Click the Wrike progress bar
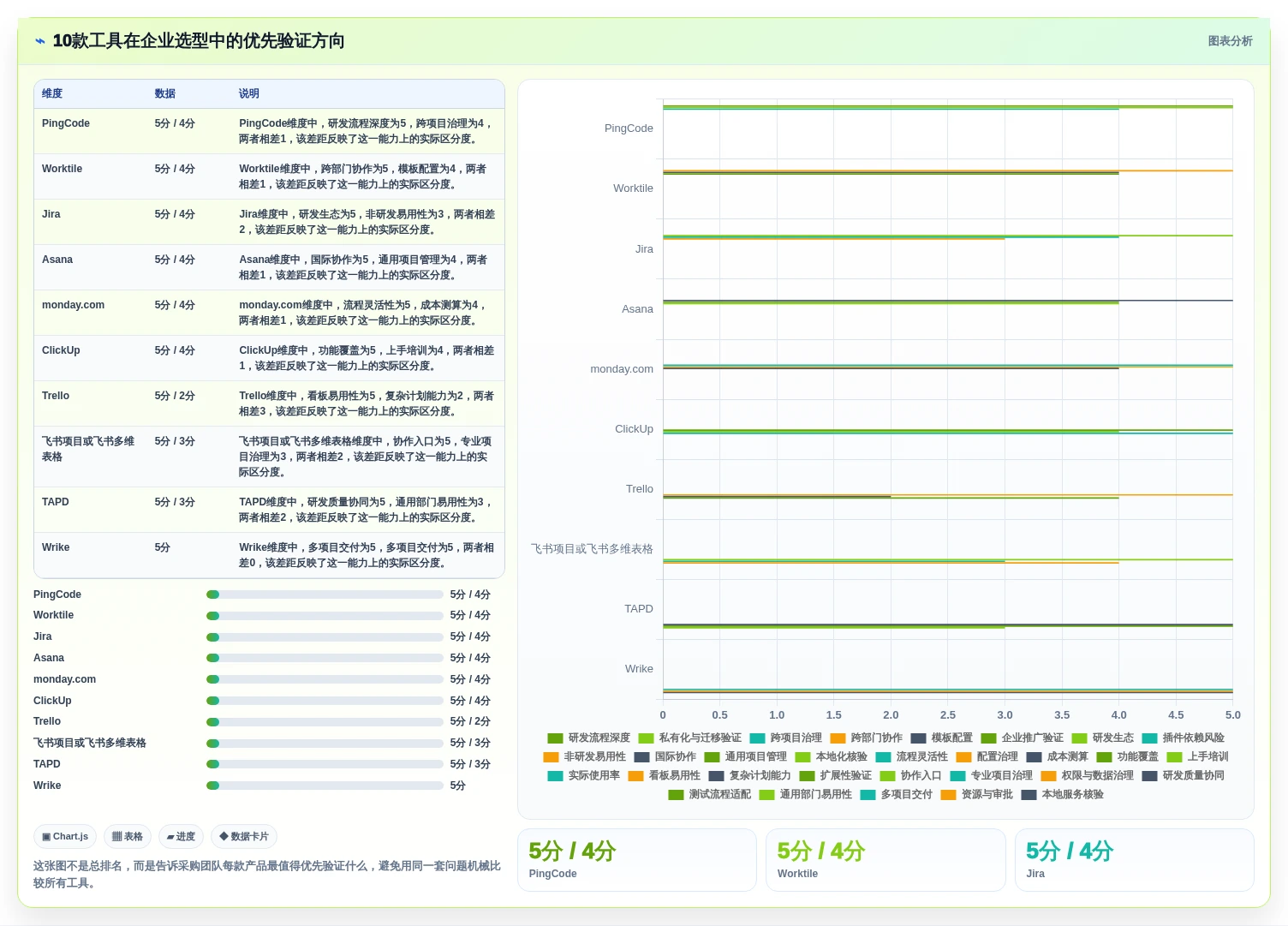This screenshot has width=1288, height=926. [x=325, y=786]
